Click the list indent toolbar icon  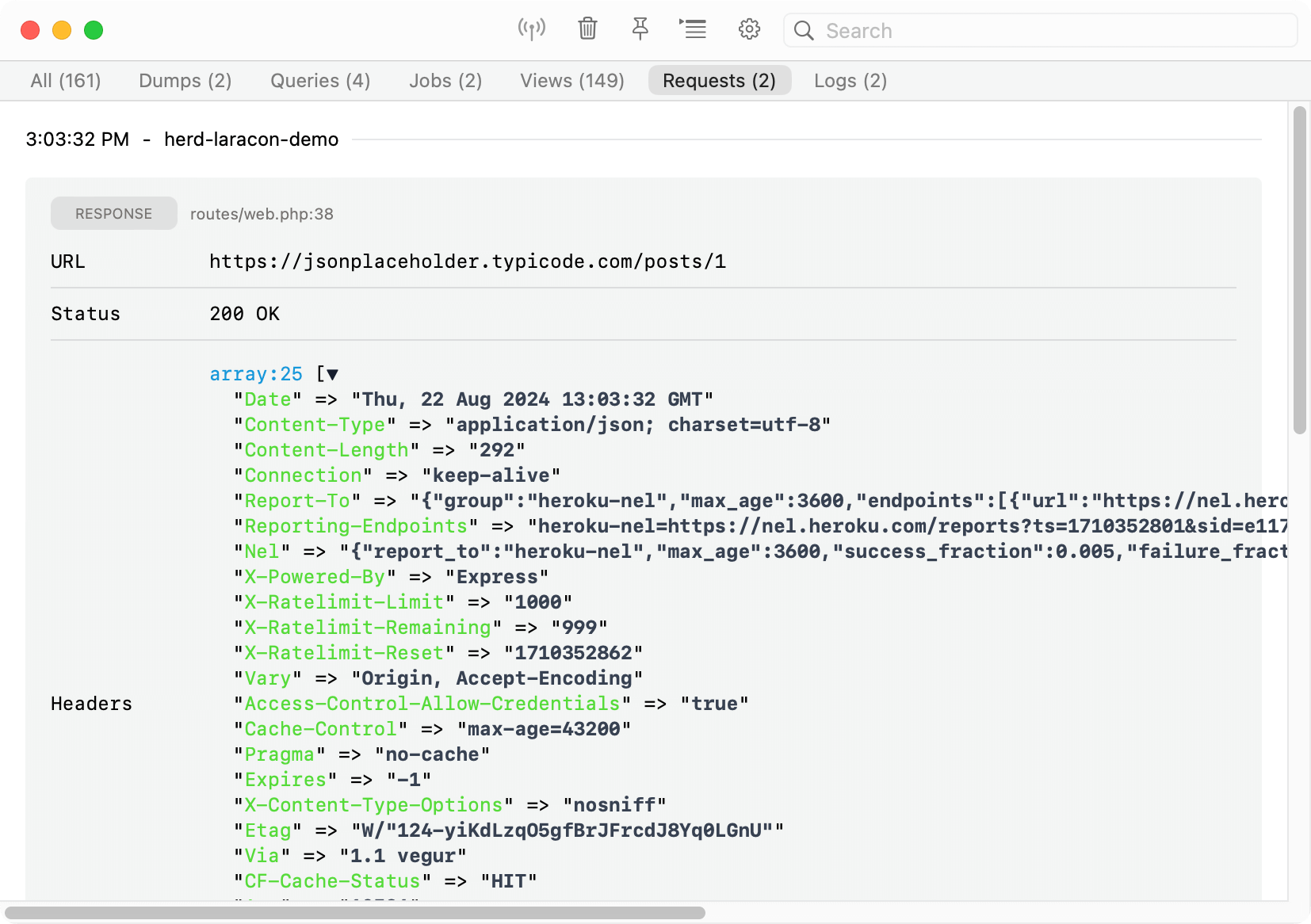(x=693, y=29)
